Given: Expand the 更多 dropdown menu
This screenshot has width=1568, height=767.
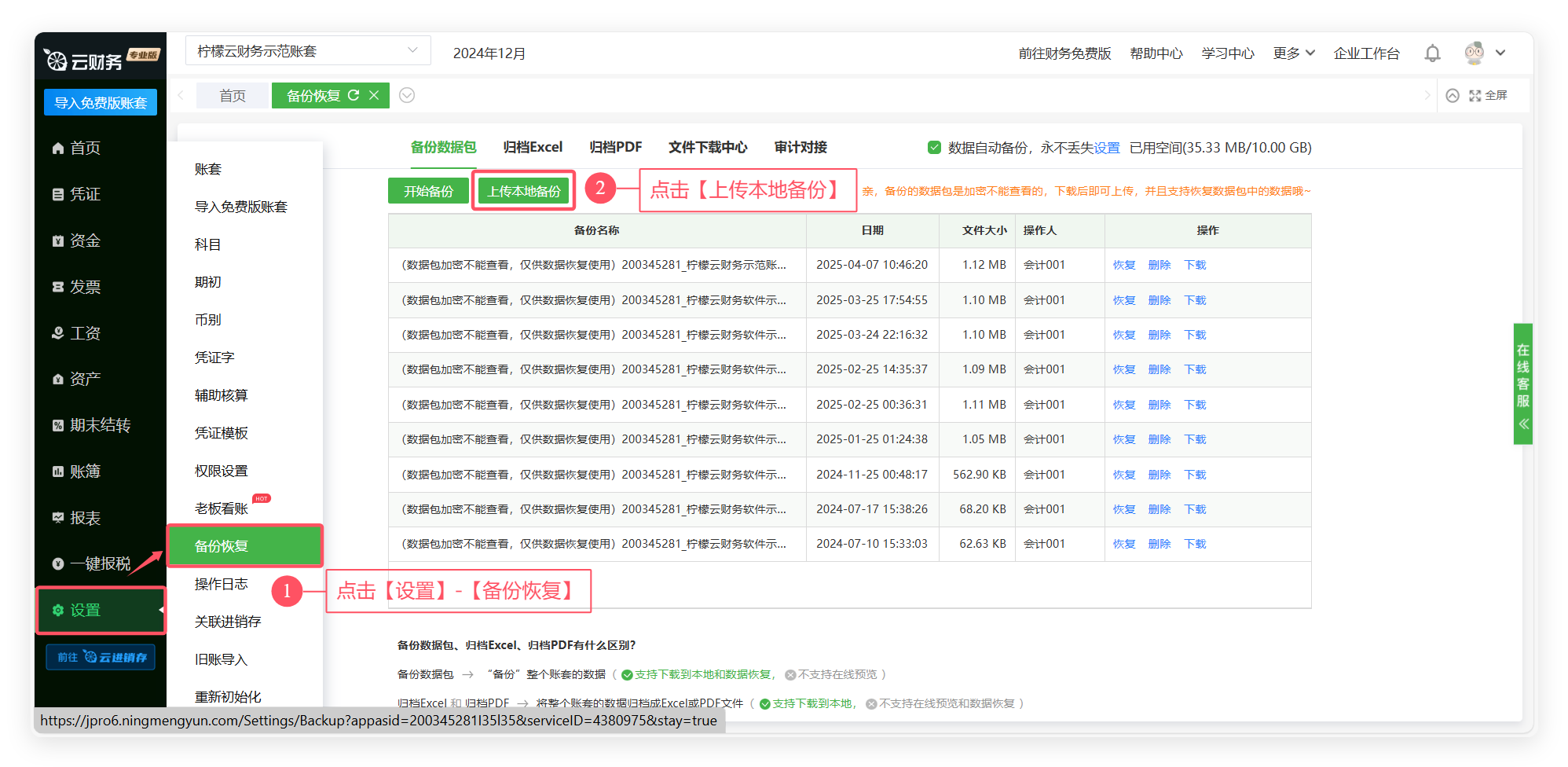Looking at the screenshot, I should coord(1293,53).
